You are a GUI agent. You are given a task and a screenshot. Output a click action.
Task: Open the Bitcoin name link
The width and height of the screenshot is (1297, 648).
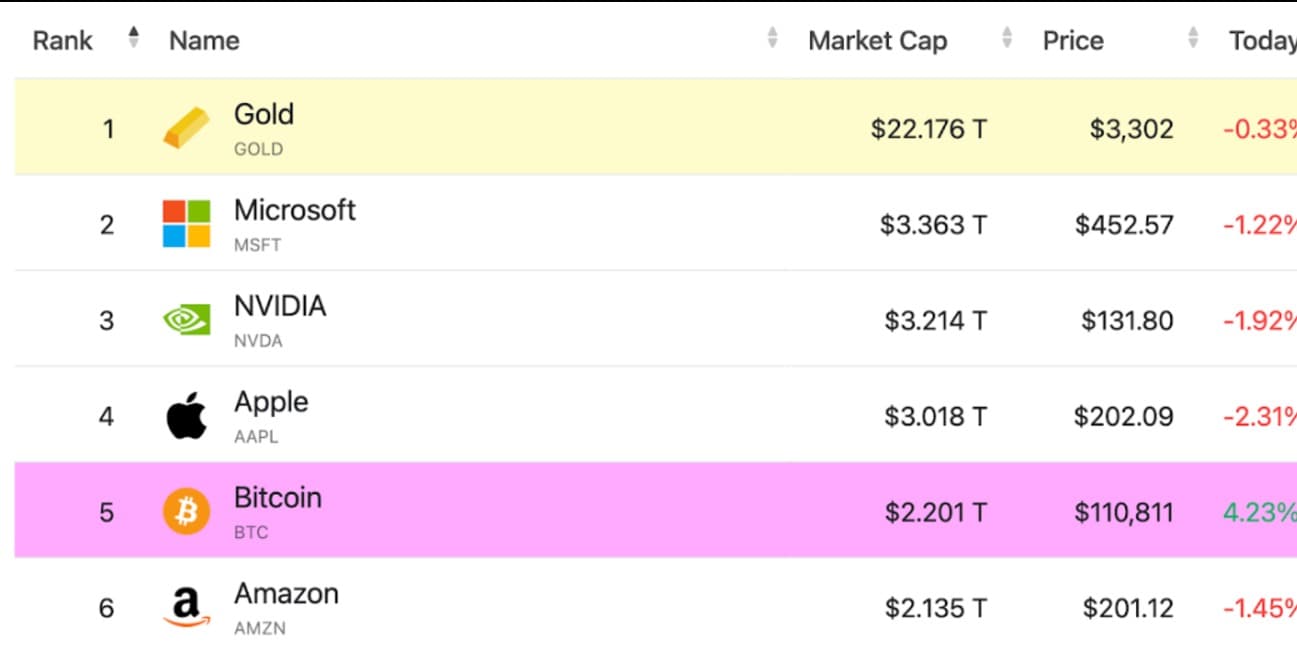(277, 497)
